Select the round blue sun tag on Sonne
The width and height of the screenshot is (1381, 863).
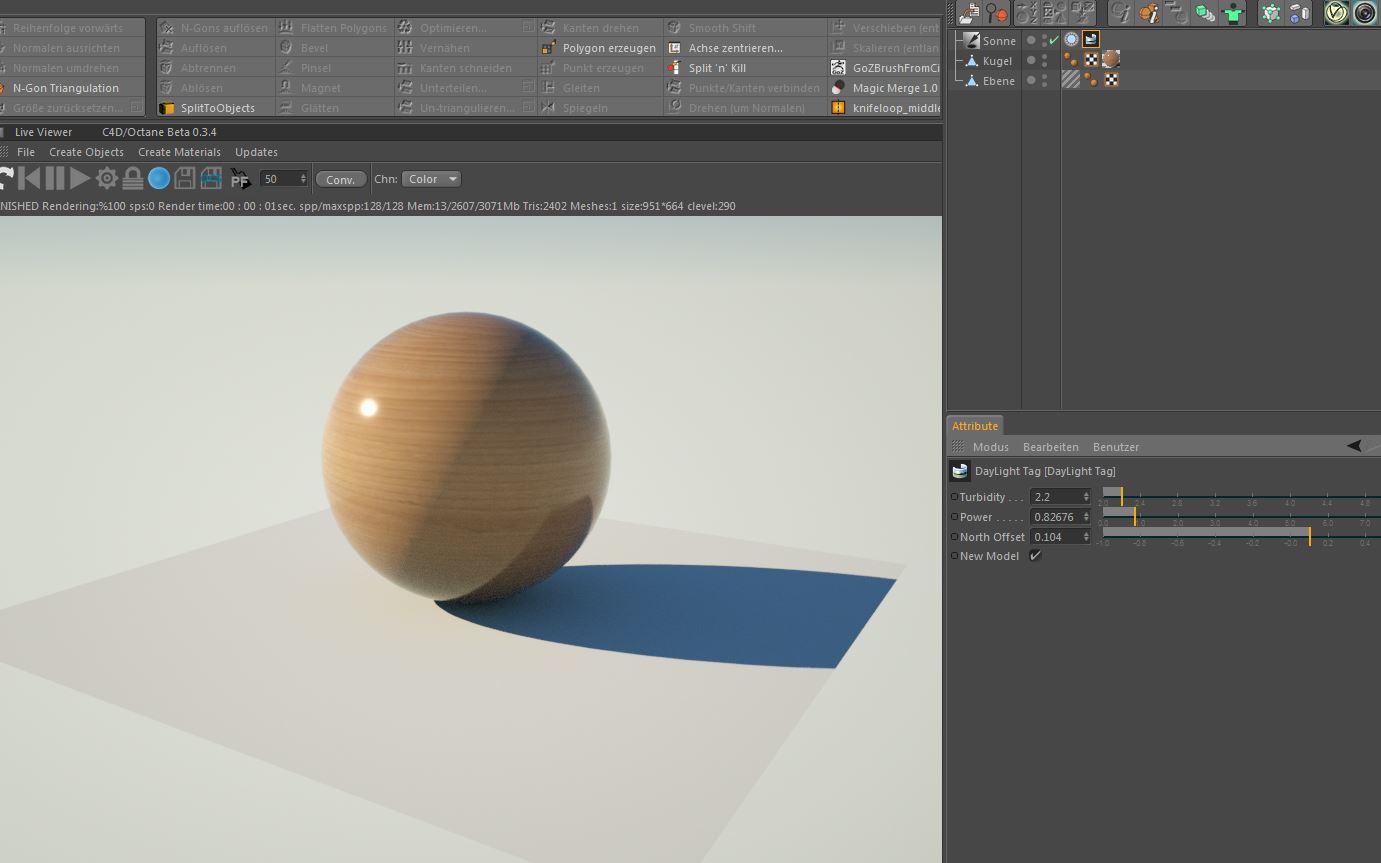tap(1071, 40)
